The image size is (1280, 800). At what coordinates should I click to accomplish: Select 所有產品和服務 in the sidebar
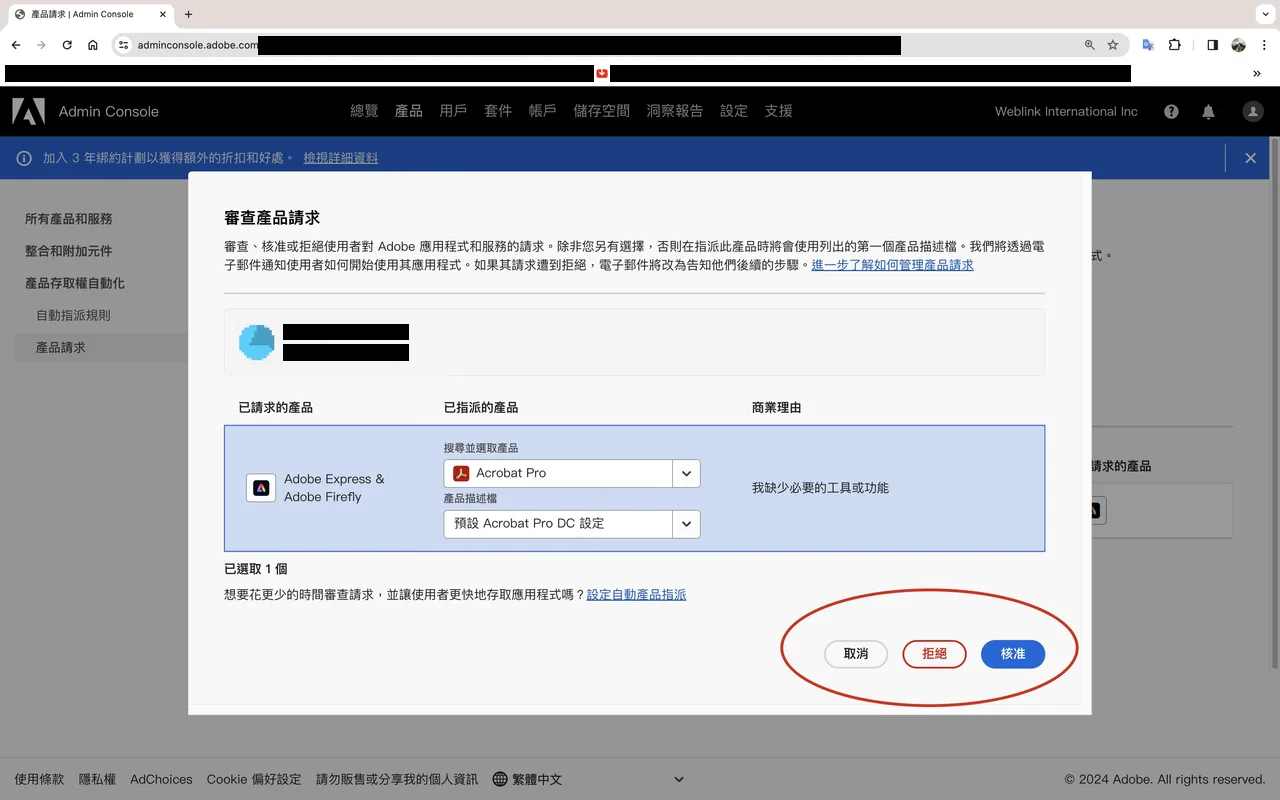pos(69,219)
